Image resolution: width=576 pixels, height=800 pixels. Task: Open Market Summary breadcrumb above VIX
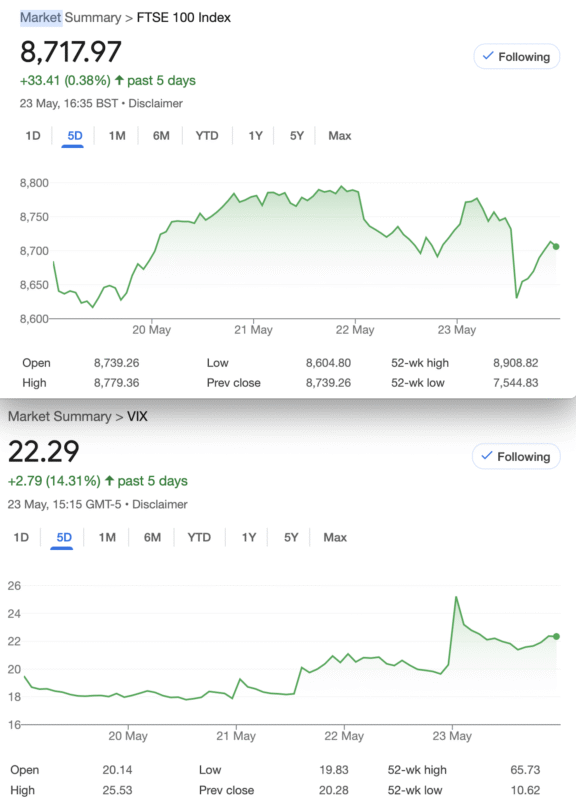[x=59, y=416]
